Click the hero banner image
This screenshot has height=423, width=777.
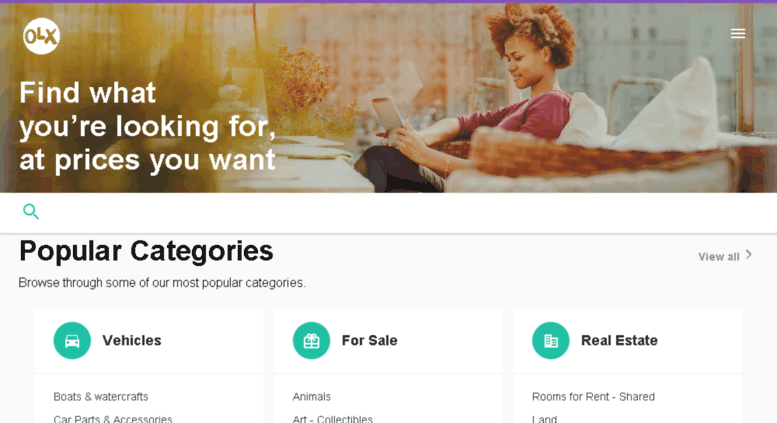[388, 98]
